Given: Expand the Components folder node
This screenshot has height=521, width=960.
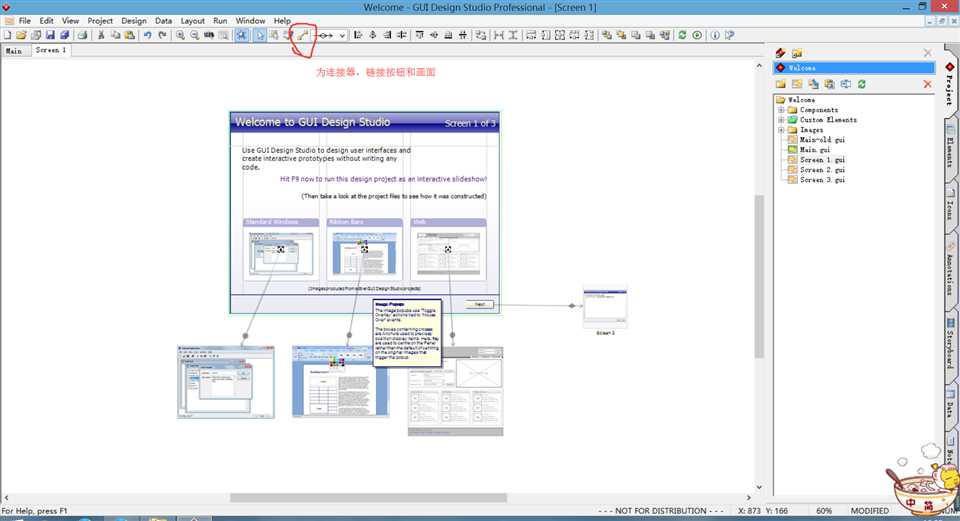Looking at the screenshot, I should (x=781, y=110).
